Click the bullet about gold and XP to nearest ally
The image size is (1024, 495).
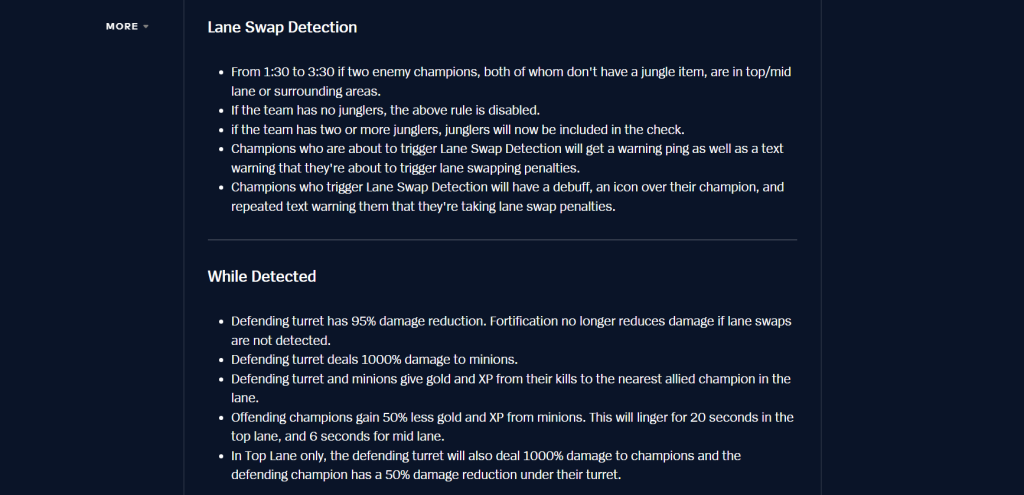[511, 389]
